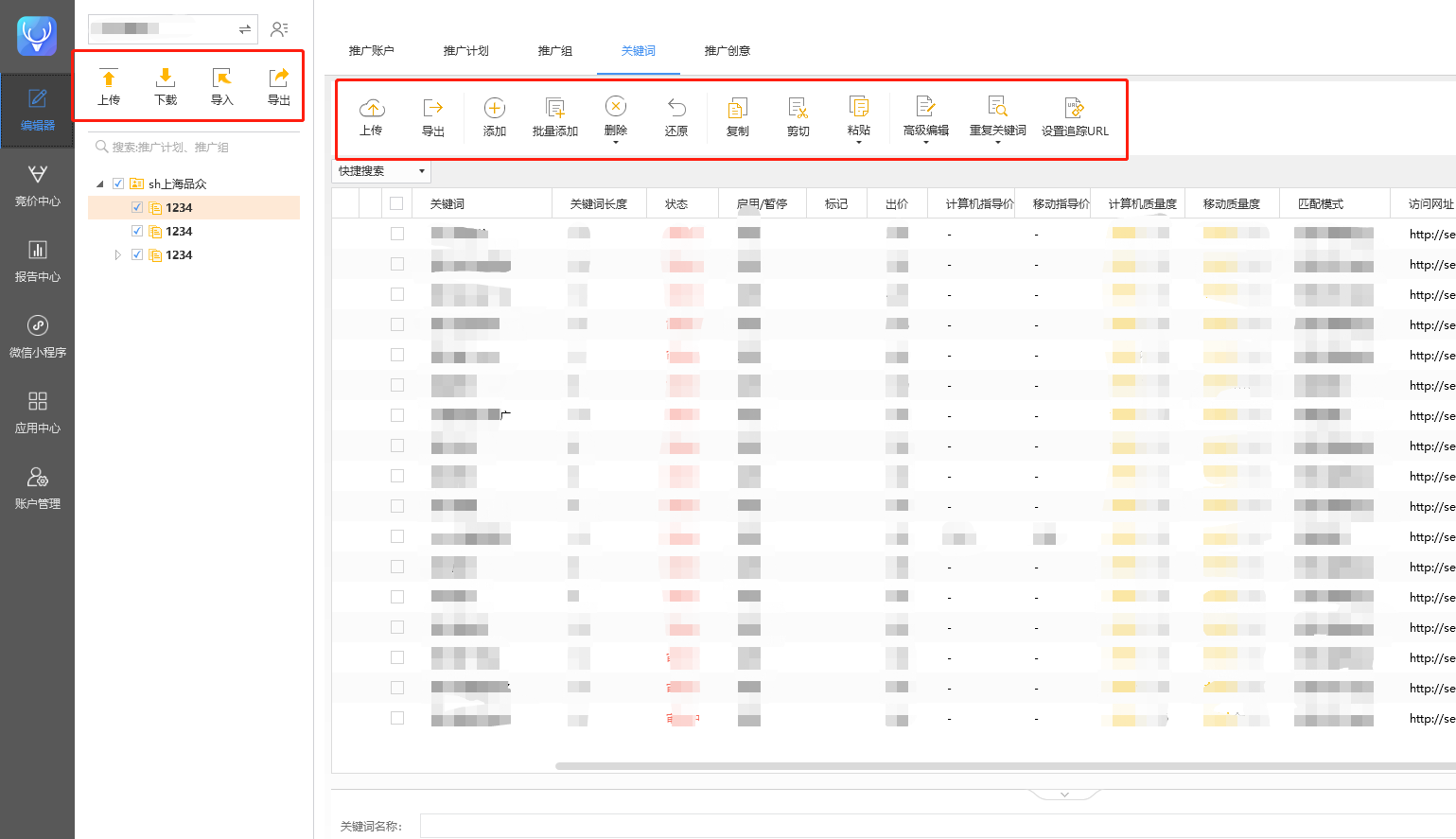Click the user list icon

click(279, 29)
